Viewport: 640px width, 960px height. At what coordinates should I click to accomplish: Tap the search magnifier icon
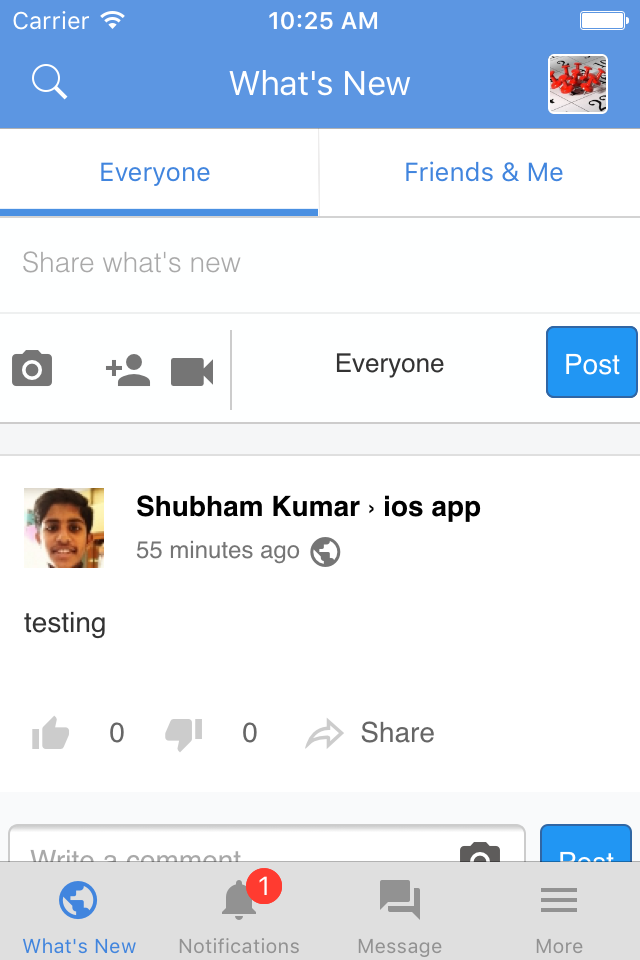click(49, 82)
